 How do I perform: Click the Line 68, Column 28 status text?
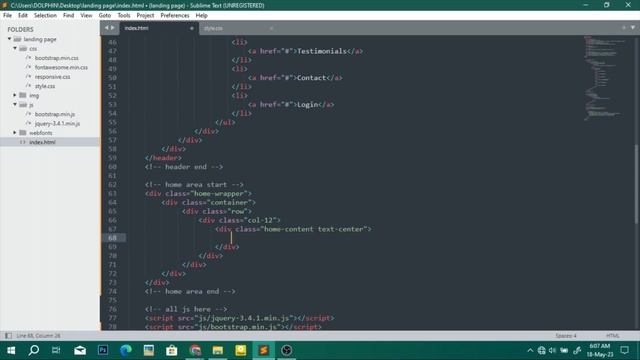pyautogui.click(x=38, y=336)
